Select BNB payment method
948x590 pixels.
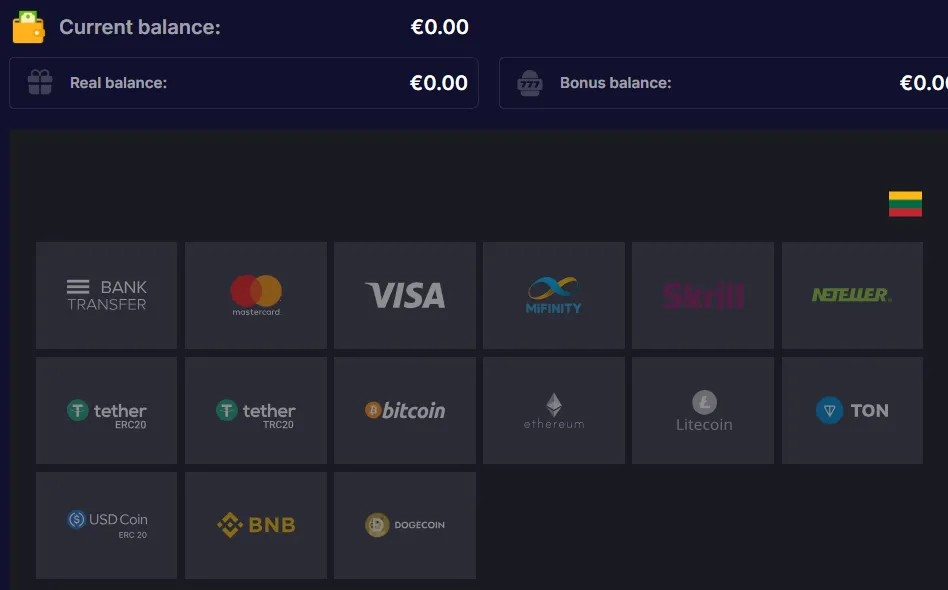(256, 525)
